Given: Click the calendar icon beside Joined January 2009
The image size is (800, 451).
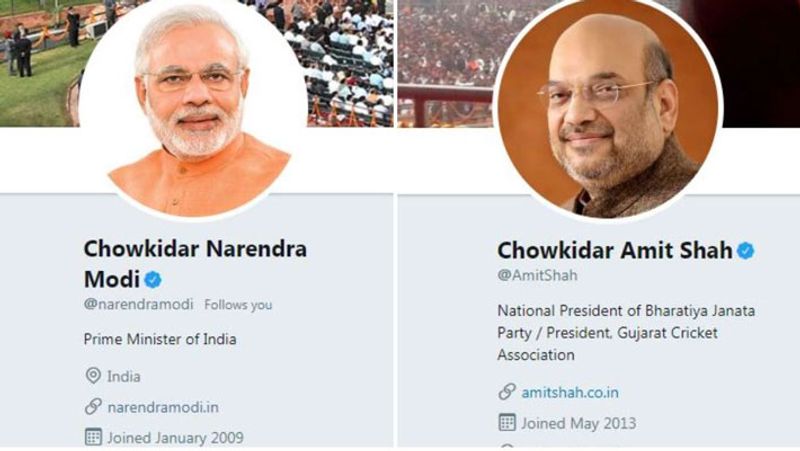Looking at the screenshot, I should (x=93, y=437).
